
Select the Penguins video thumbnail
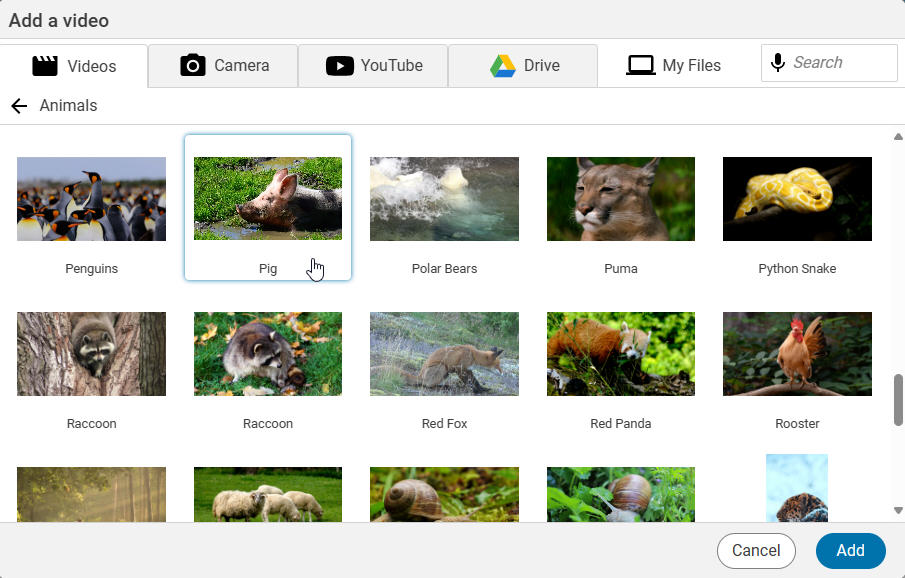coord(92,199)
